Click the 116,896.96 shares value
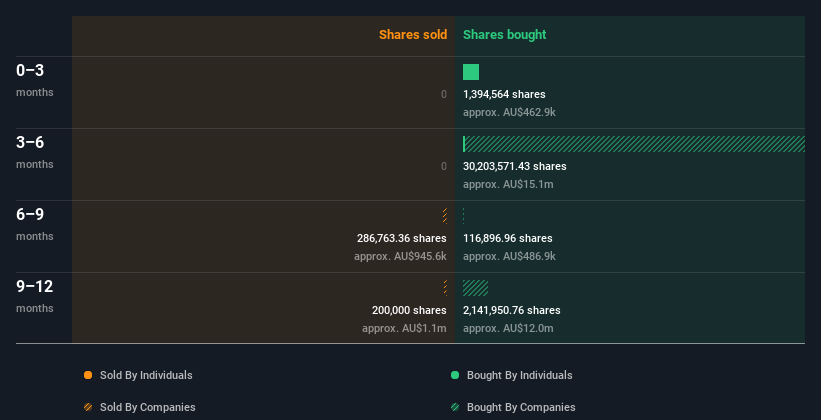This screenshot has height=420, width=821. [508, 238]
